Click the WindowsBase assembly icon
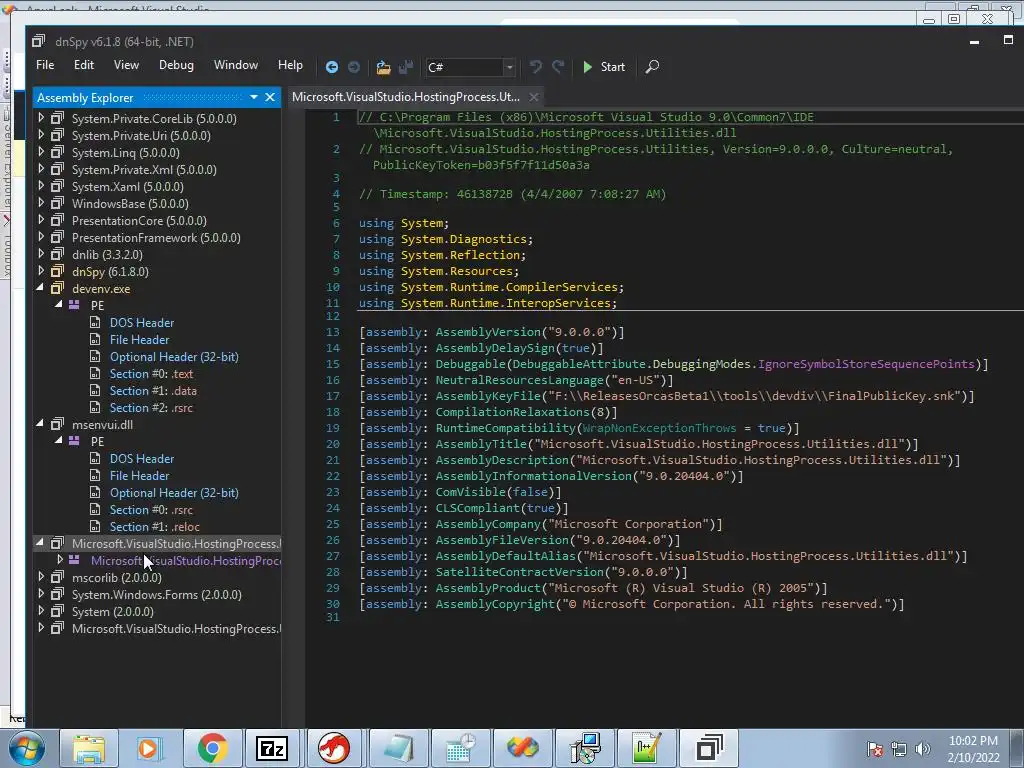 [57, 202]
